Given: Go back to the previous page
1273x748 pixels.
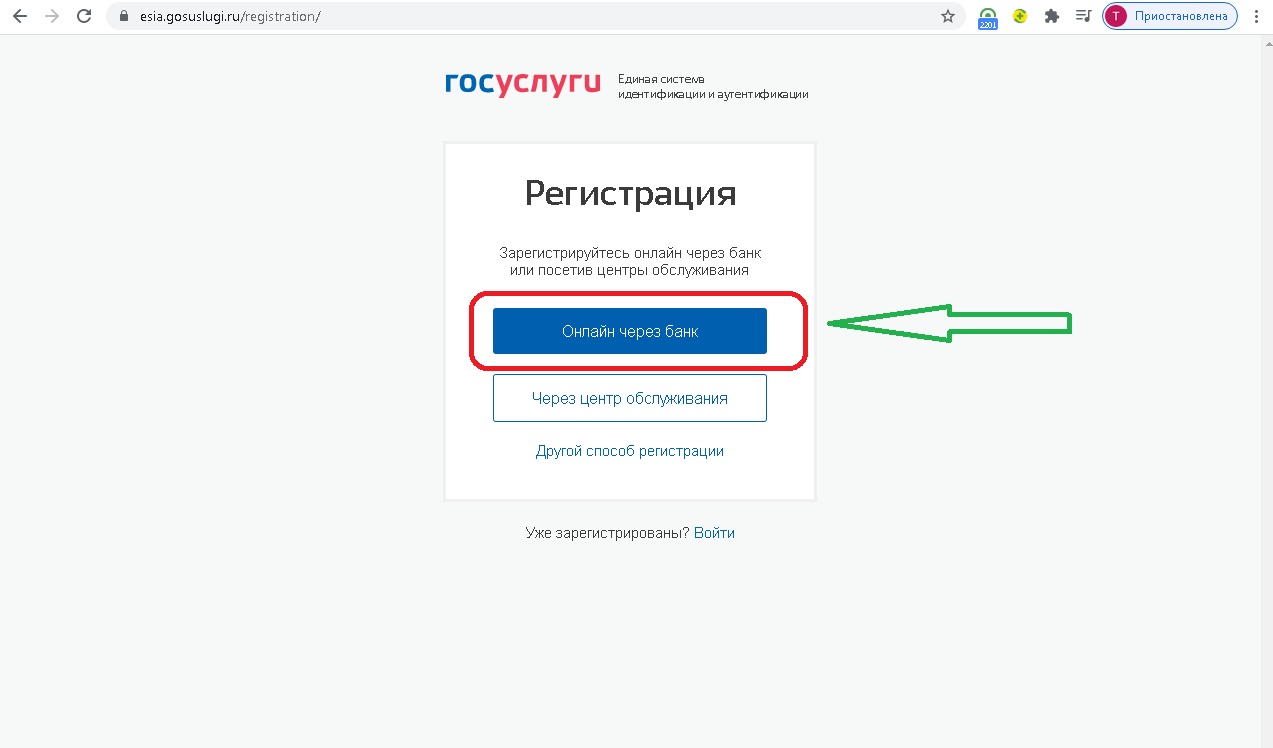Looking at the screenshot, I should tap(19, 17).
